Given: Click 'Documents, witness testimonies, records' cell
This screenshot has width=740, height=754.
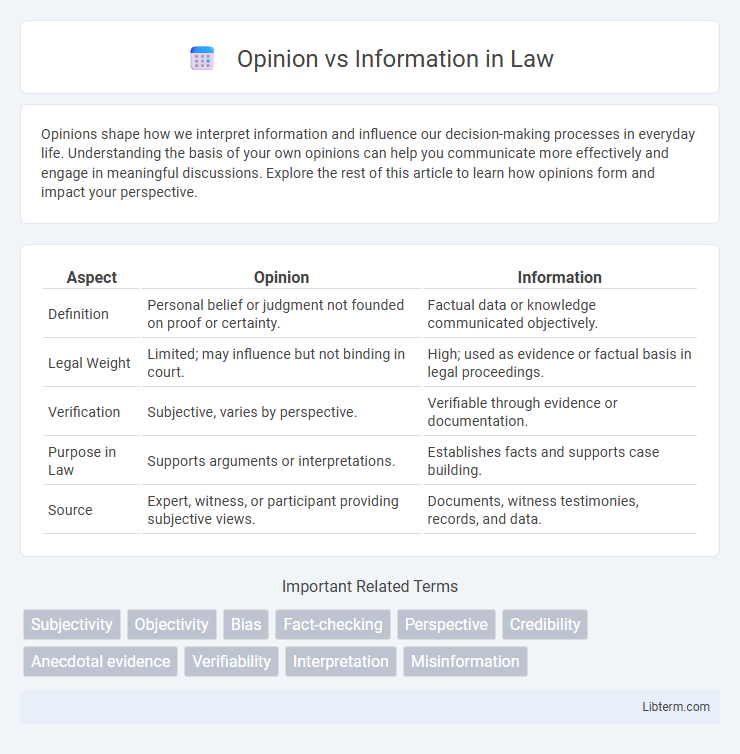Looking at the screenshot, I should click(x=559, y=510).
